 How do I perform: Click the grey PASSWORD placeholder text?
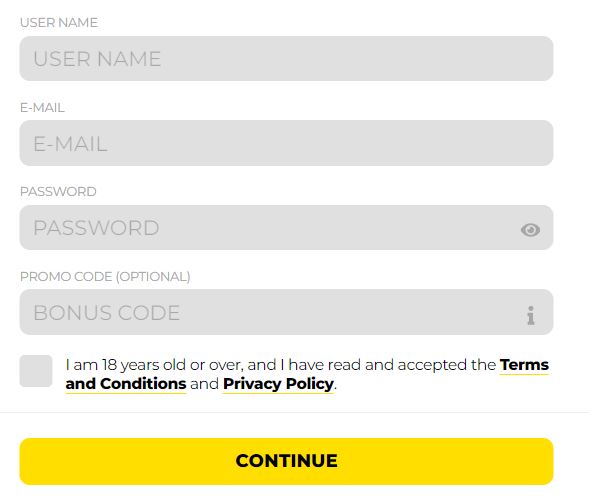tap(96, 228)
